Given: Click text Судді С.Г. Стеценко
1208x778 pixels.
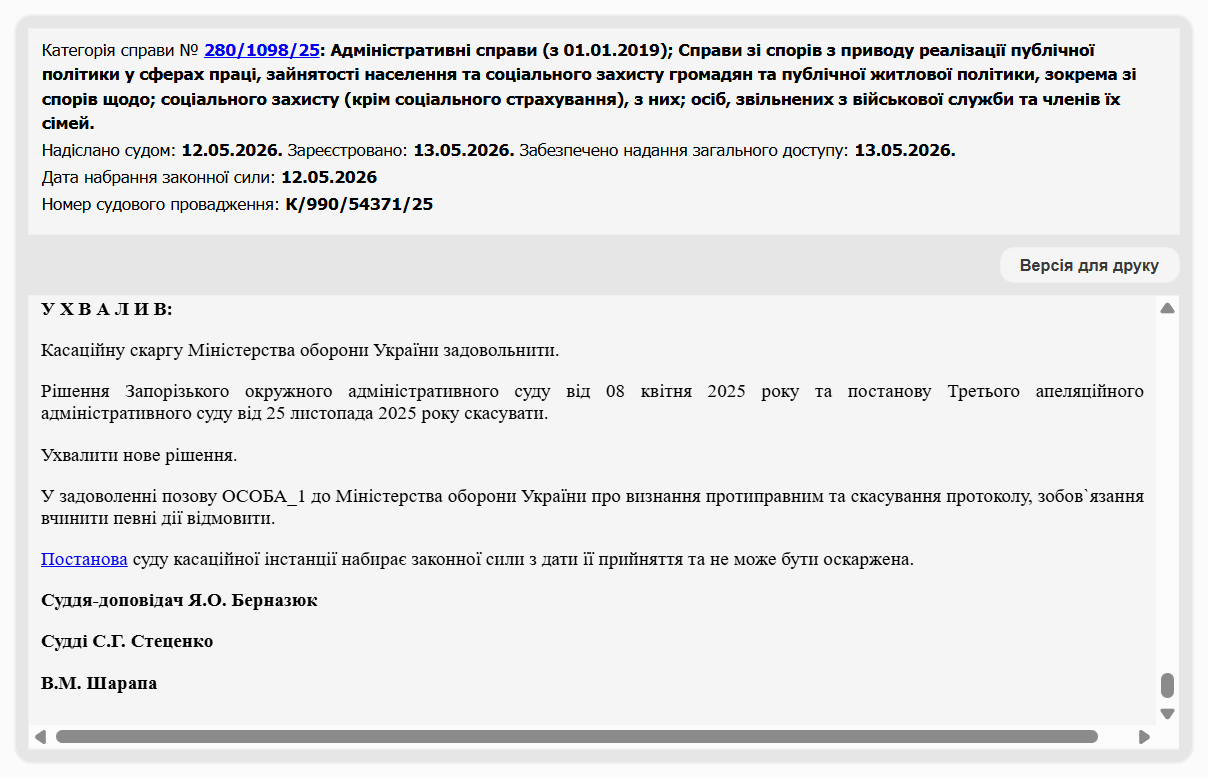Looking at the screenshot, I should point(127,642).
